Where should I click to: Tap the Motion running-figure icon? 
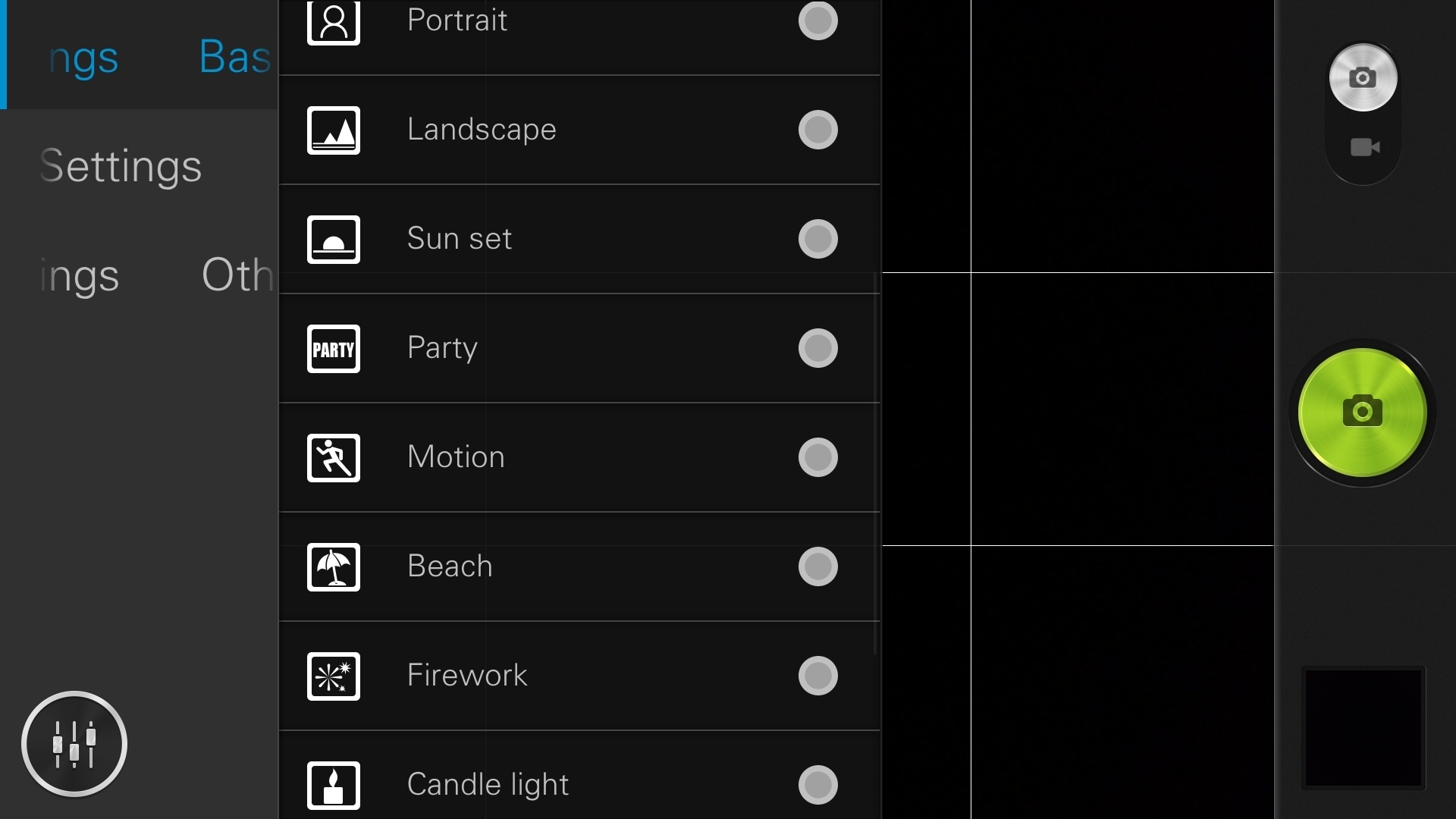[x=334, y=458]
